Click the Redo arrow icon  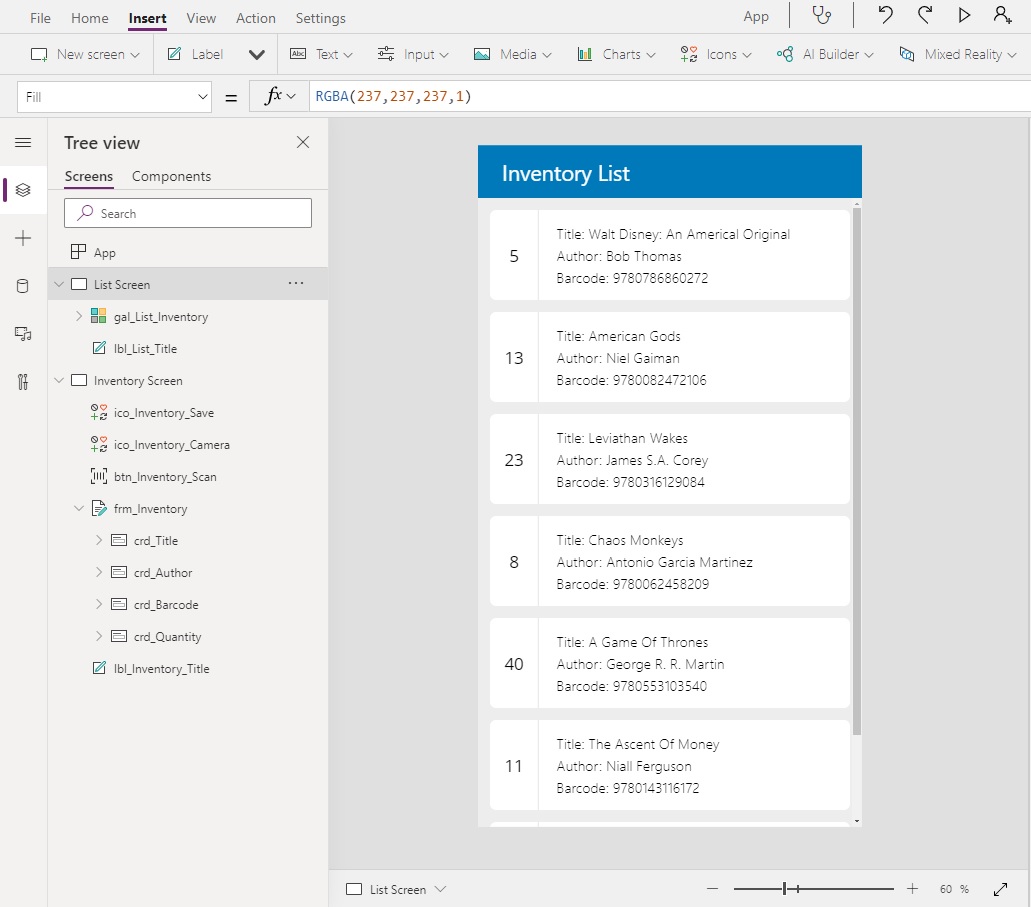pyautogui.click(x=925, y=15)
